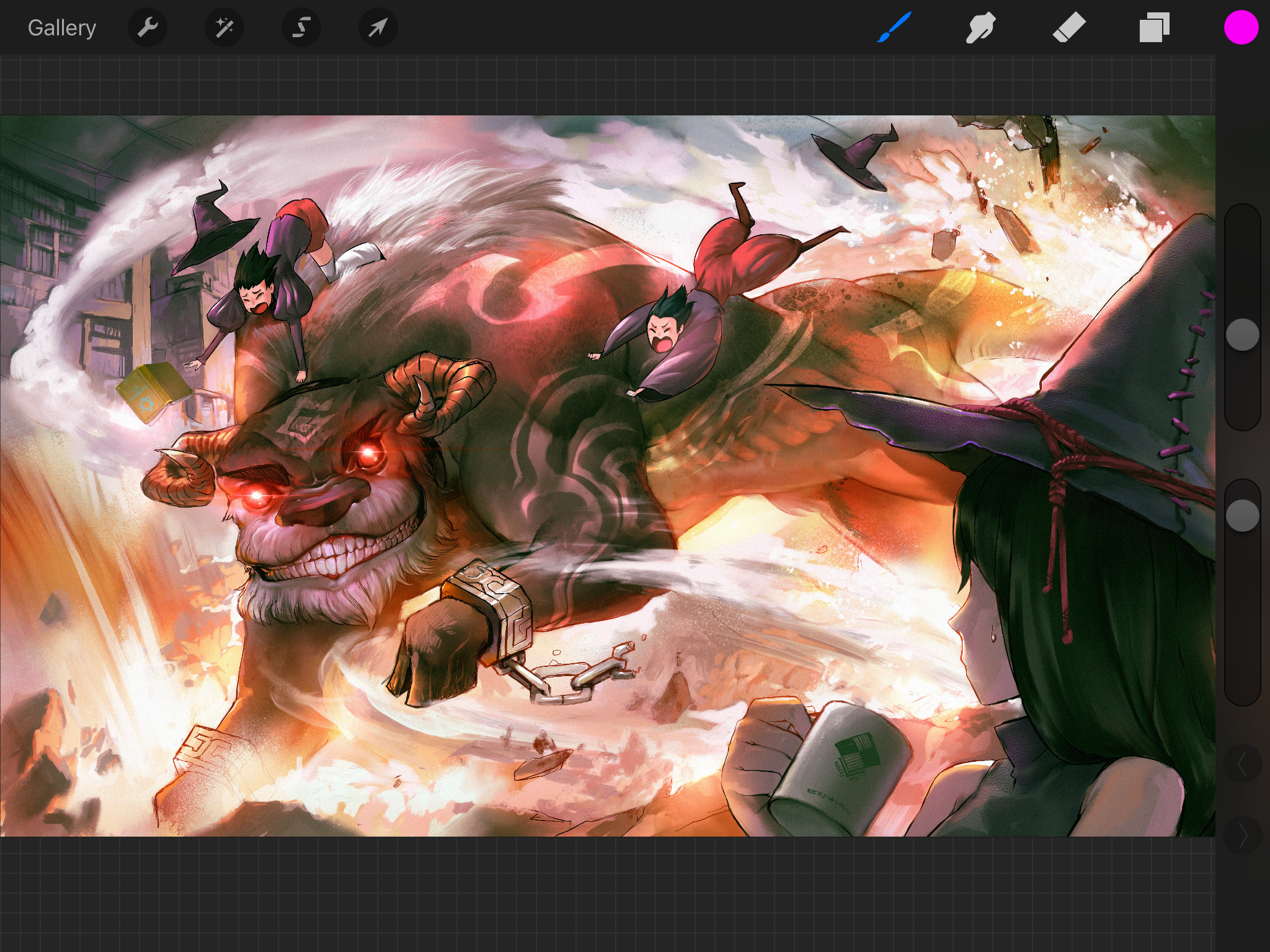Return to Gallery
1270x952 pixels.
(62, 28)
